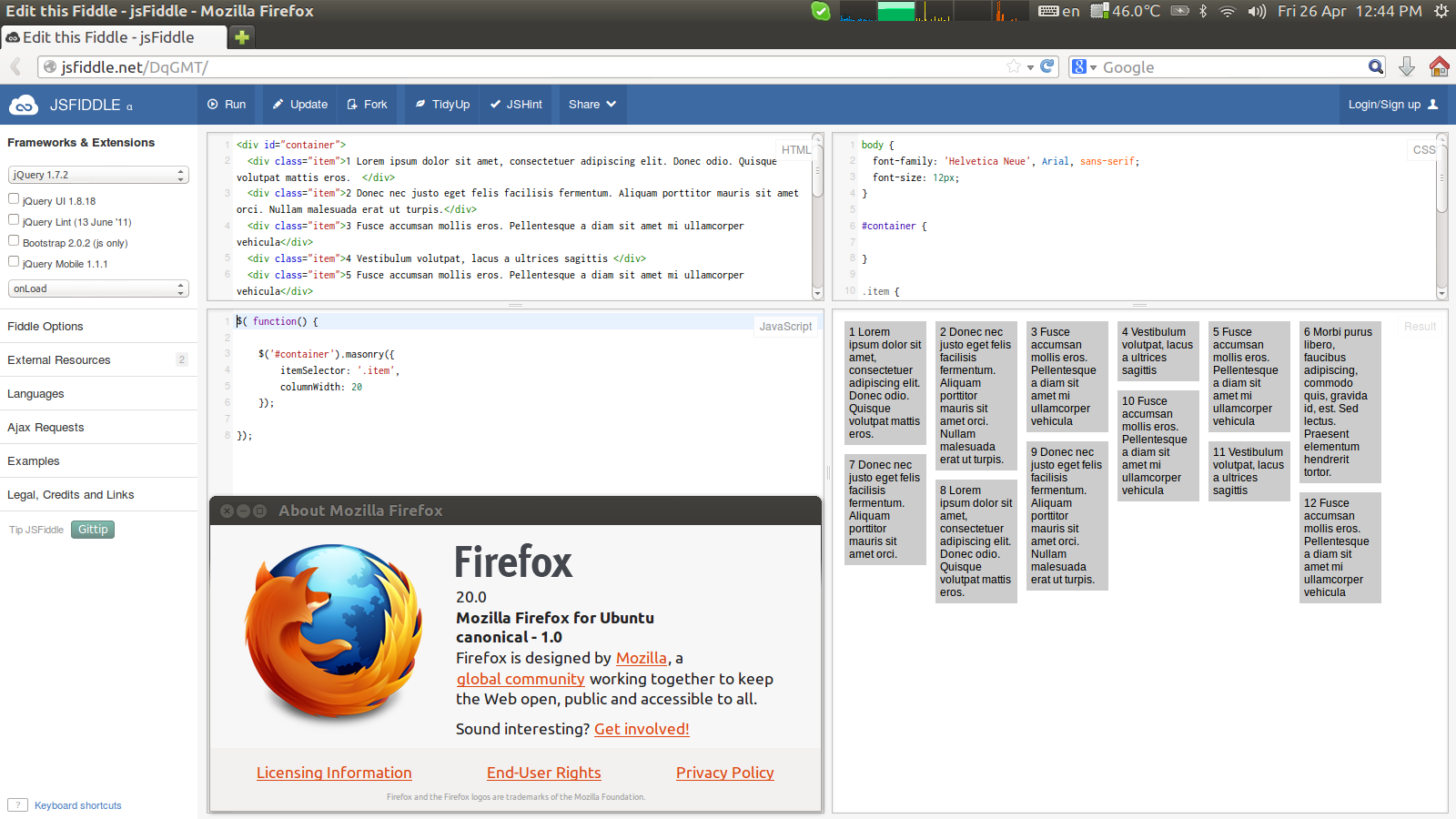This screenshot has width=1456, height=819.
Task: Expand Examples section
Action: point(98,461)
